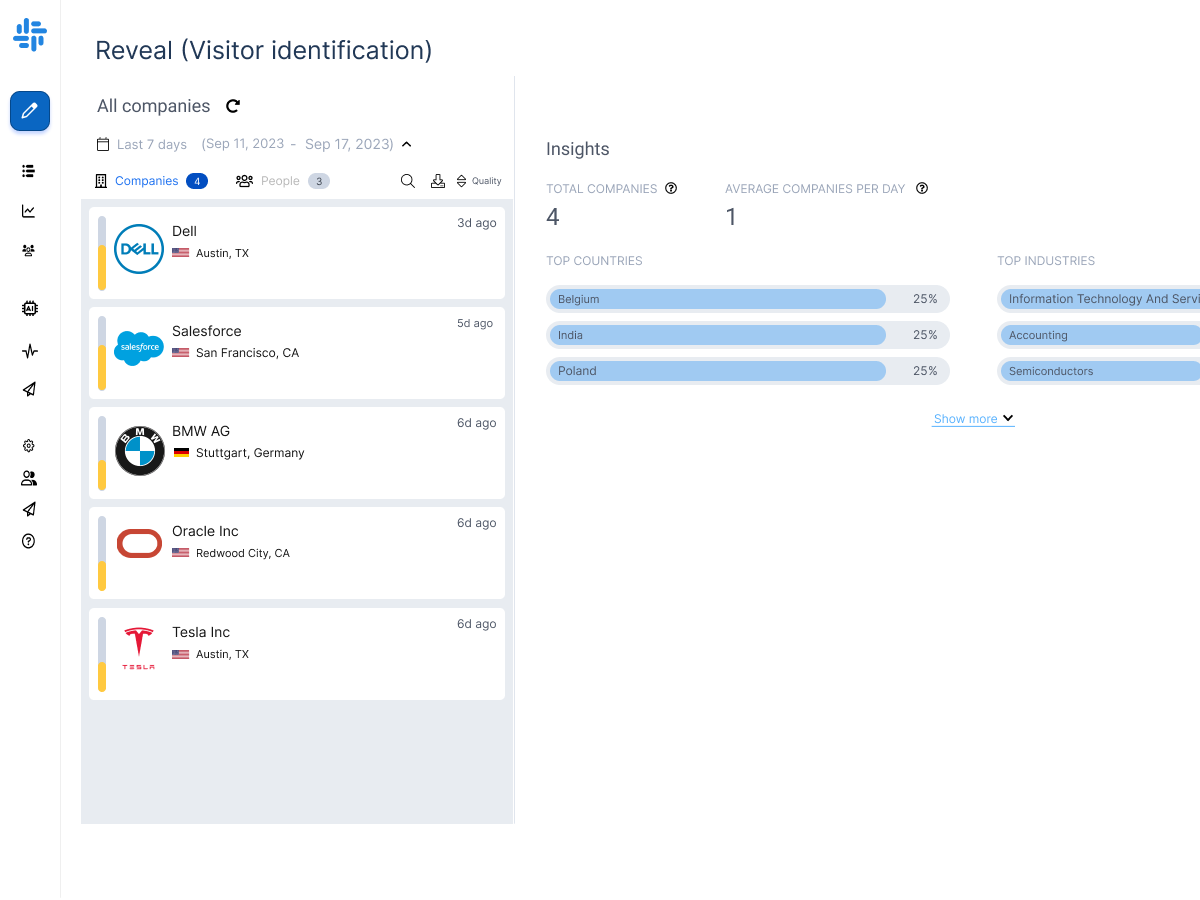Click the Dell logo

pos(139,249)
